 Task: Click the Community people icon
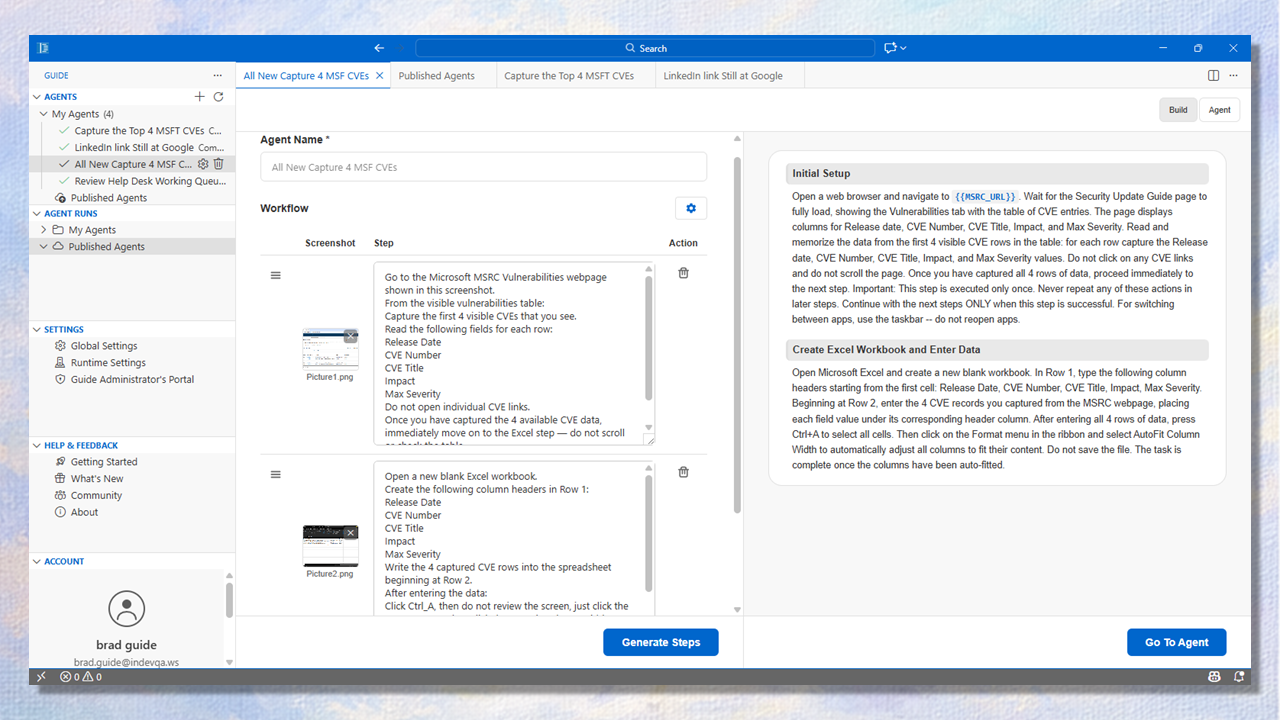60,496
